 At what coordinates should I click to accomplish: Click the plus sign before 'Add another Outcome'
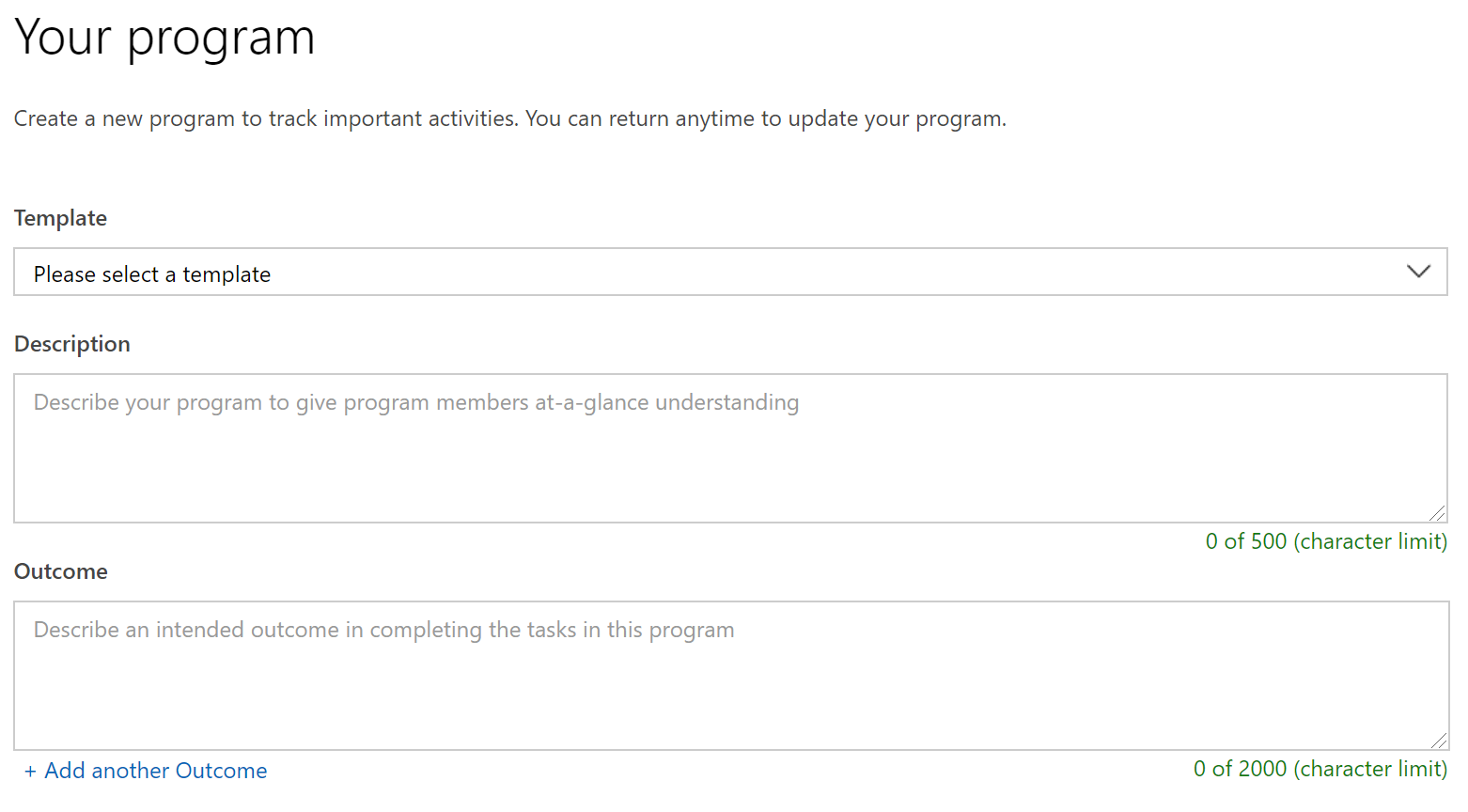(x=31, y=770)
